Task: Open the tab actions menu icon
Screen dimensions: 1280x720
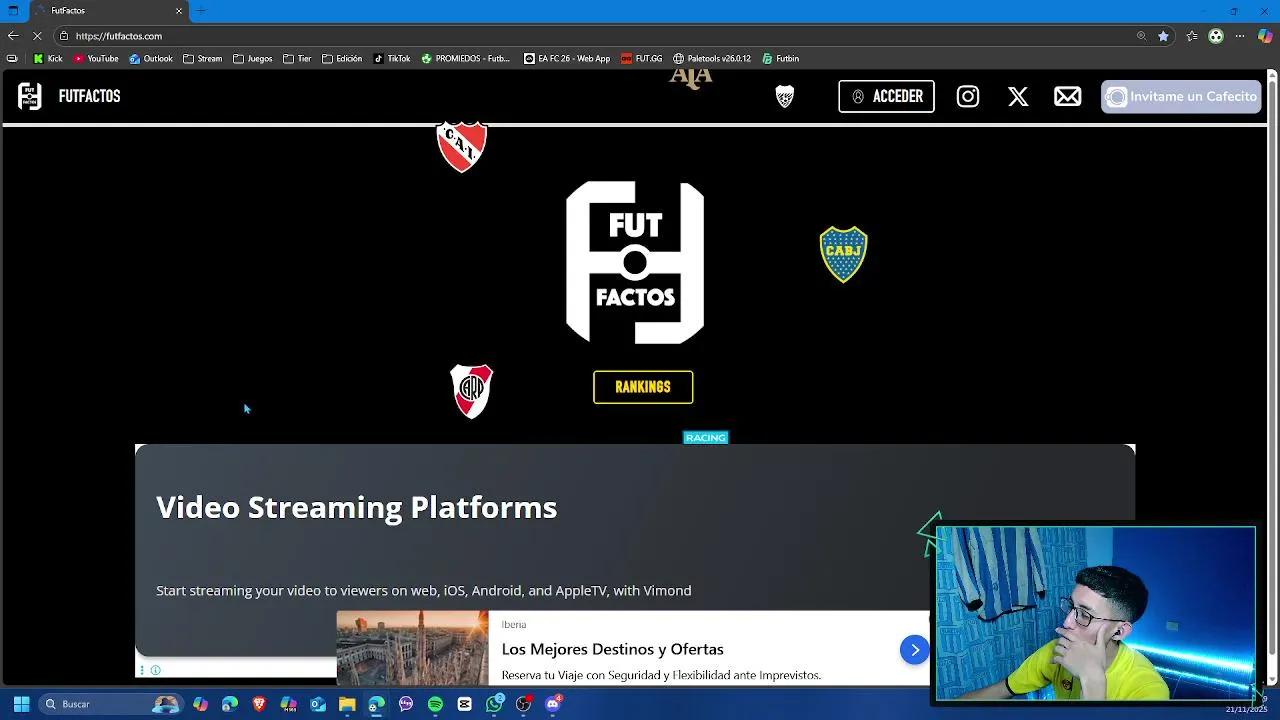Action: pos(13,10)
